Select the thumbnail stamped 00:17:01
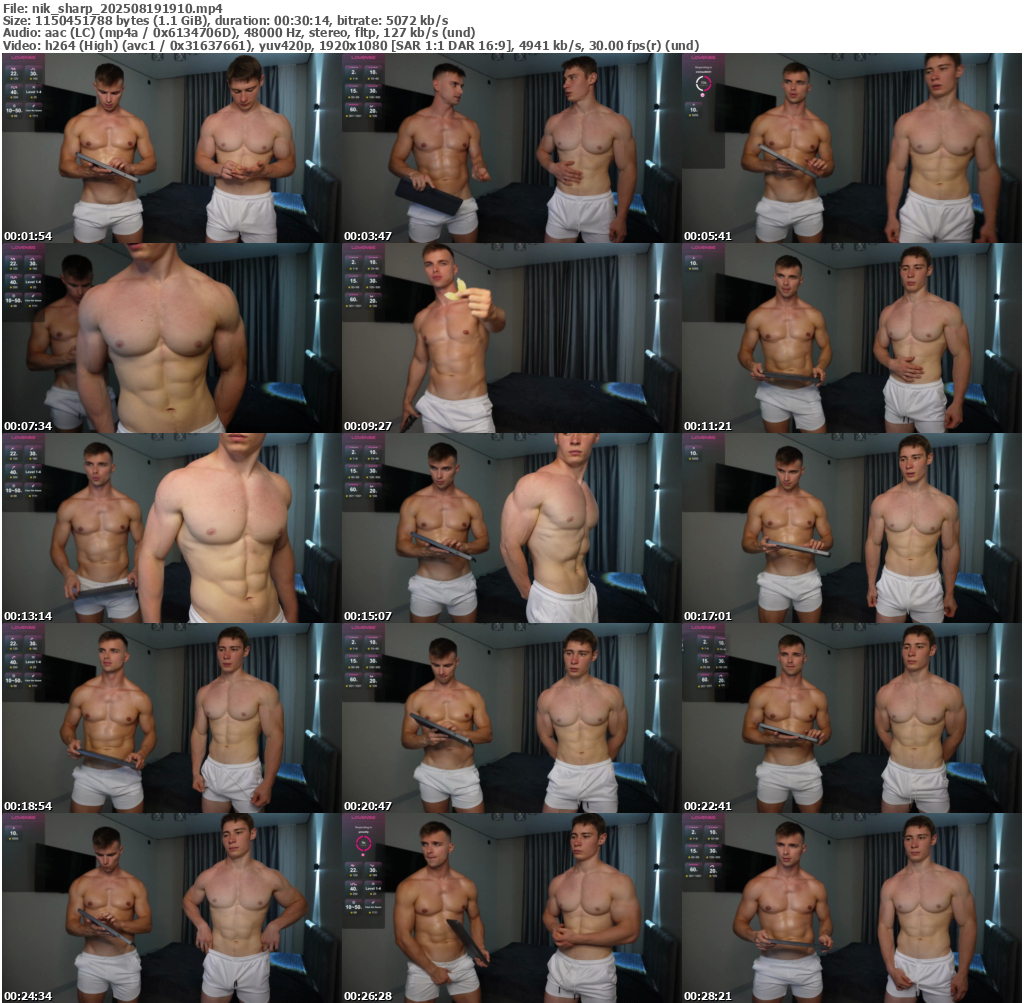This screenshot has height=1003, width=1024. (x=852, y=528)
